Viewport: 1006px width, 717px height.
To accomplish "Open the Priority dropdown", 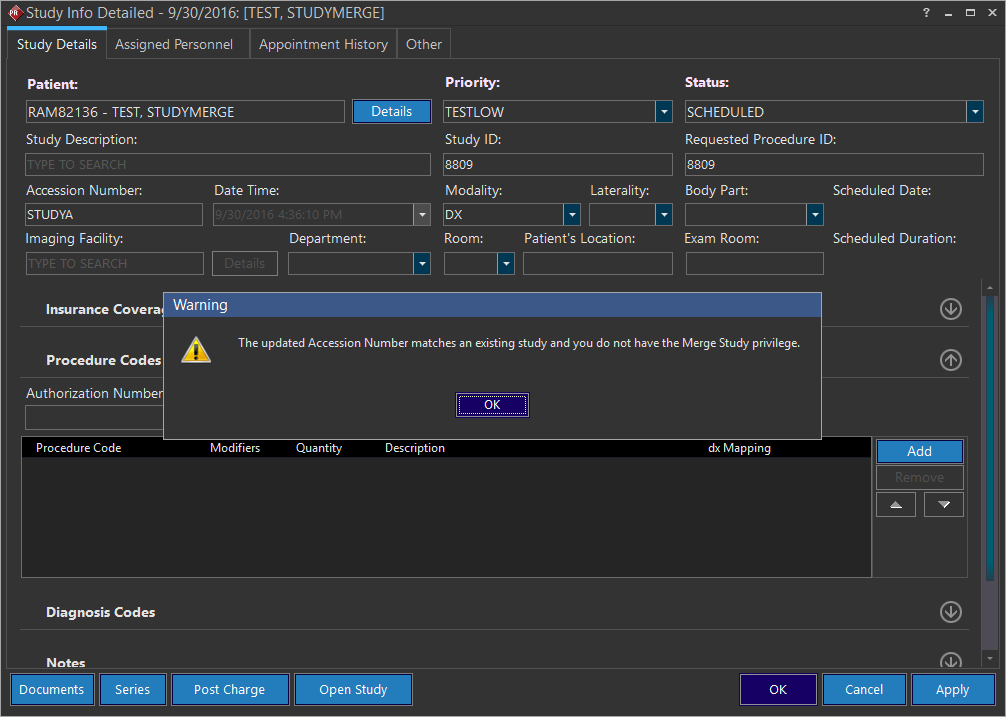I will pyautogui.click(x=663, y=112).
